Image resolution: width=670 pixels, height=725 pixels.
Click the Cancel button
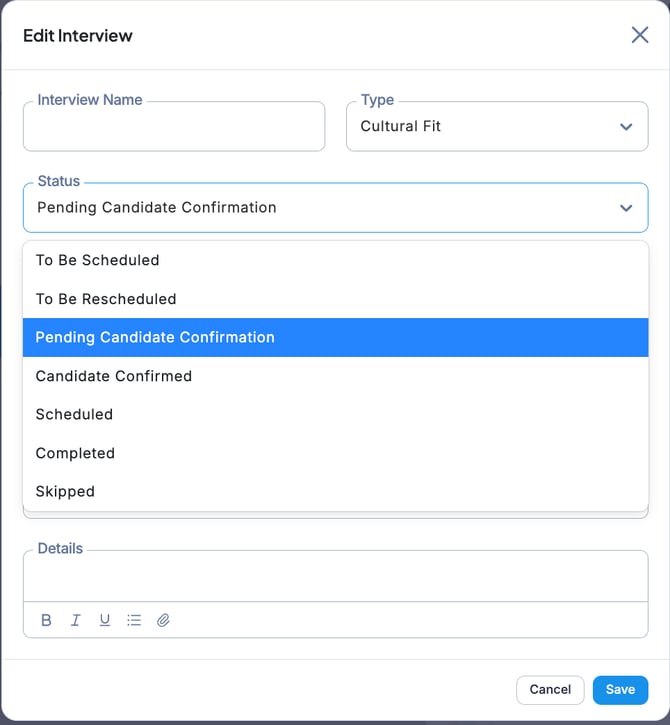tap(550, 689)
